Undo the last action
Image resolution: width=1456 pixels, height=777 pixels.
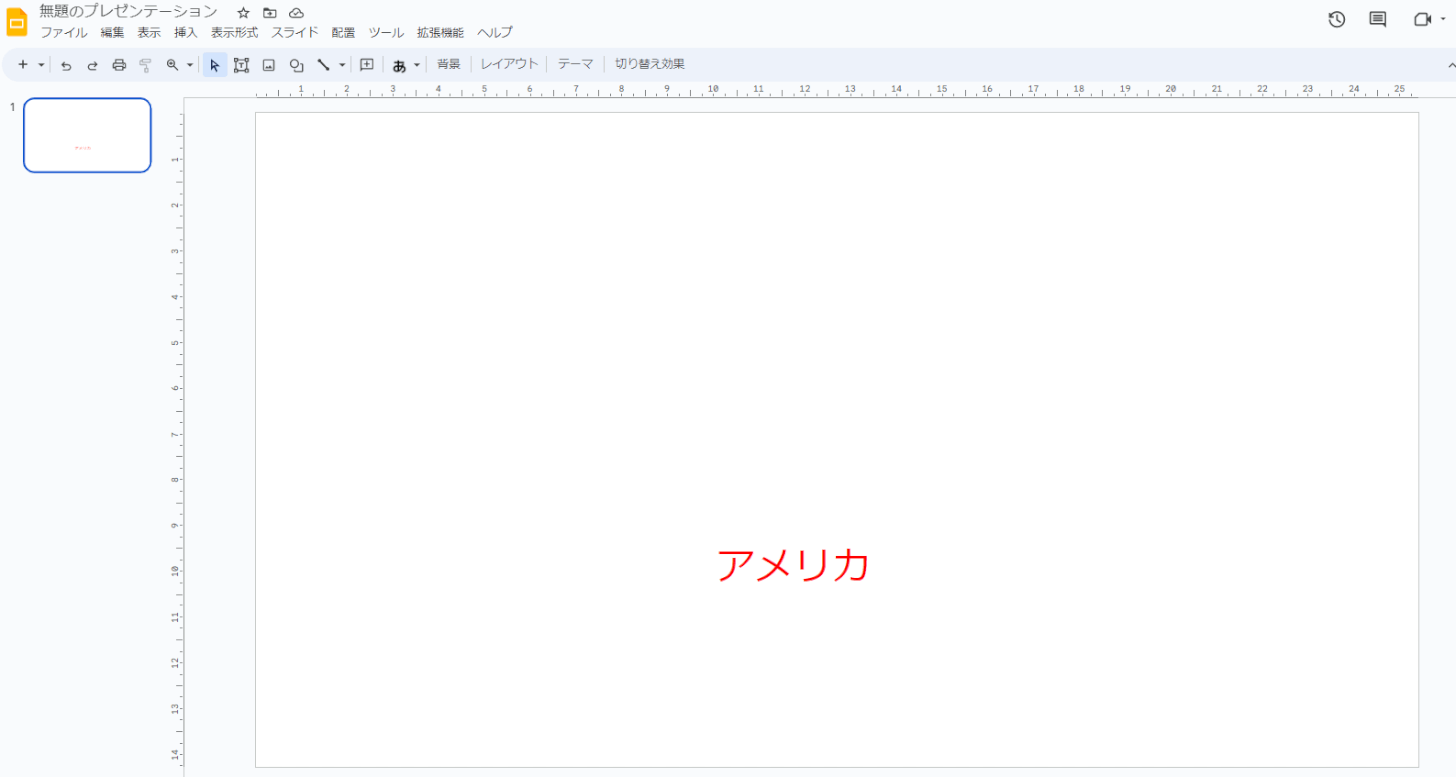(x=66, y=65)
